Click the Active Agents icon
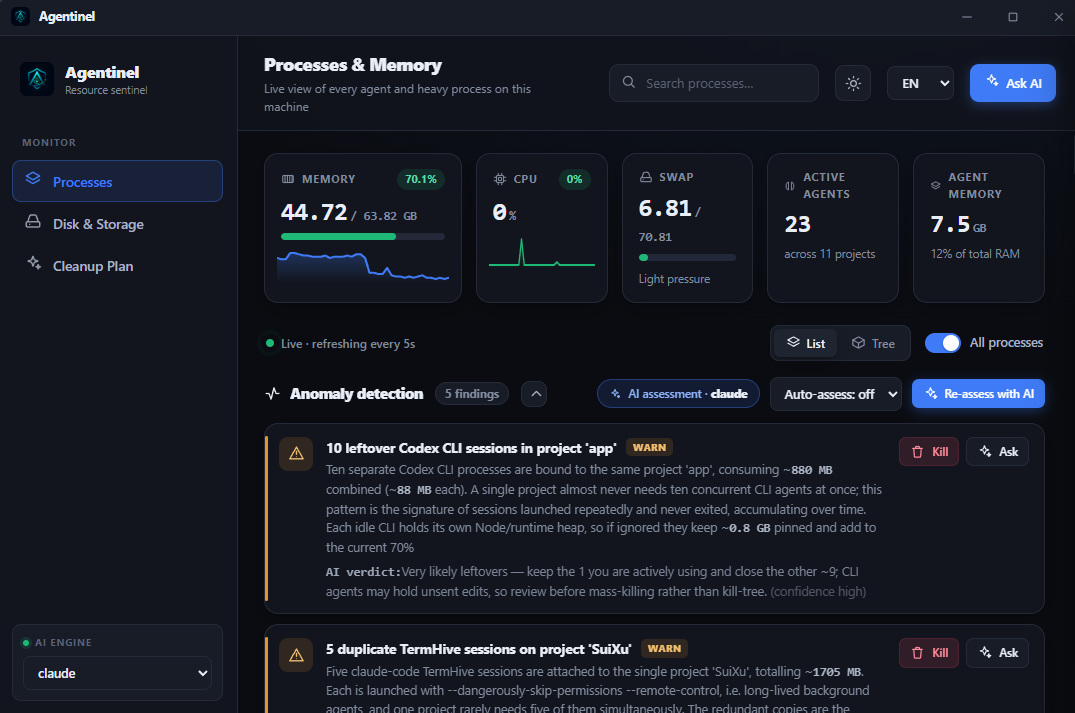Image resolution: width=1075 pixels, height=713 pixels. 790,186
